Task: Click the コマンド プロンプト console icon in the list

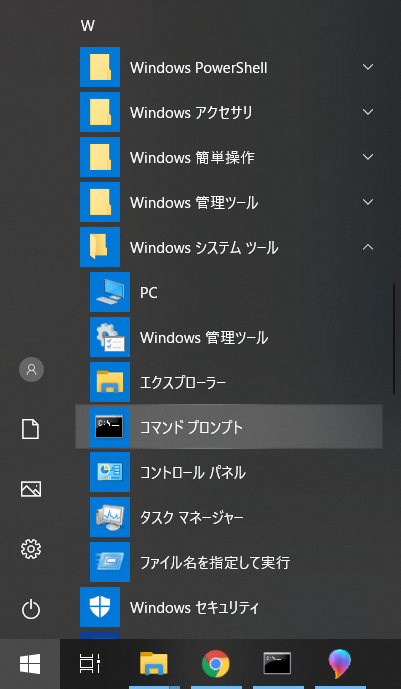Action: 110,427
